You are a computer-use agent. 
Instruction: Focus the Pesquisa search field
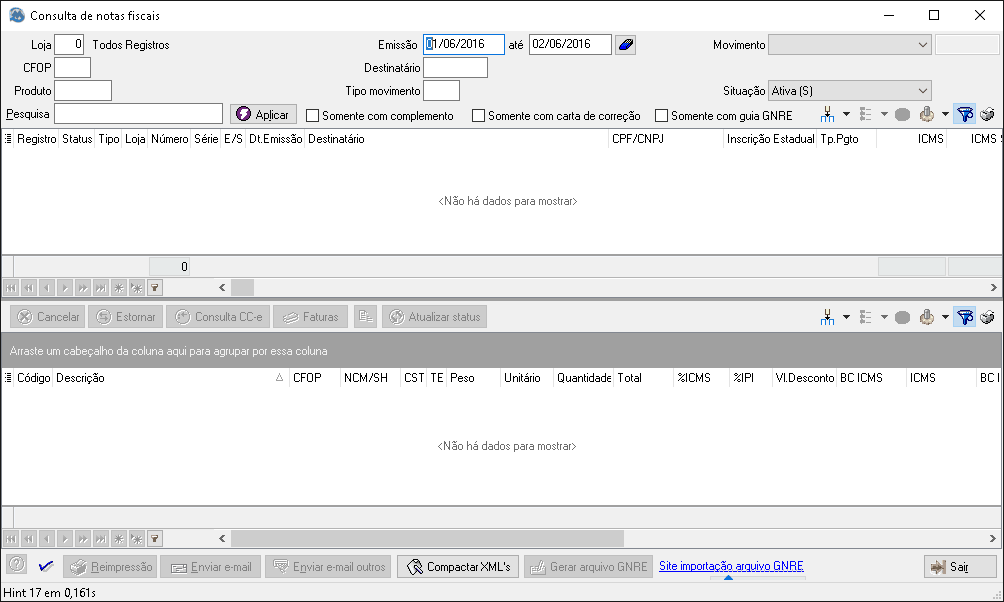138,114
